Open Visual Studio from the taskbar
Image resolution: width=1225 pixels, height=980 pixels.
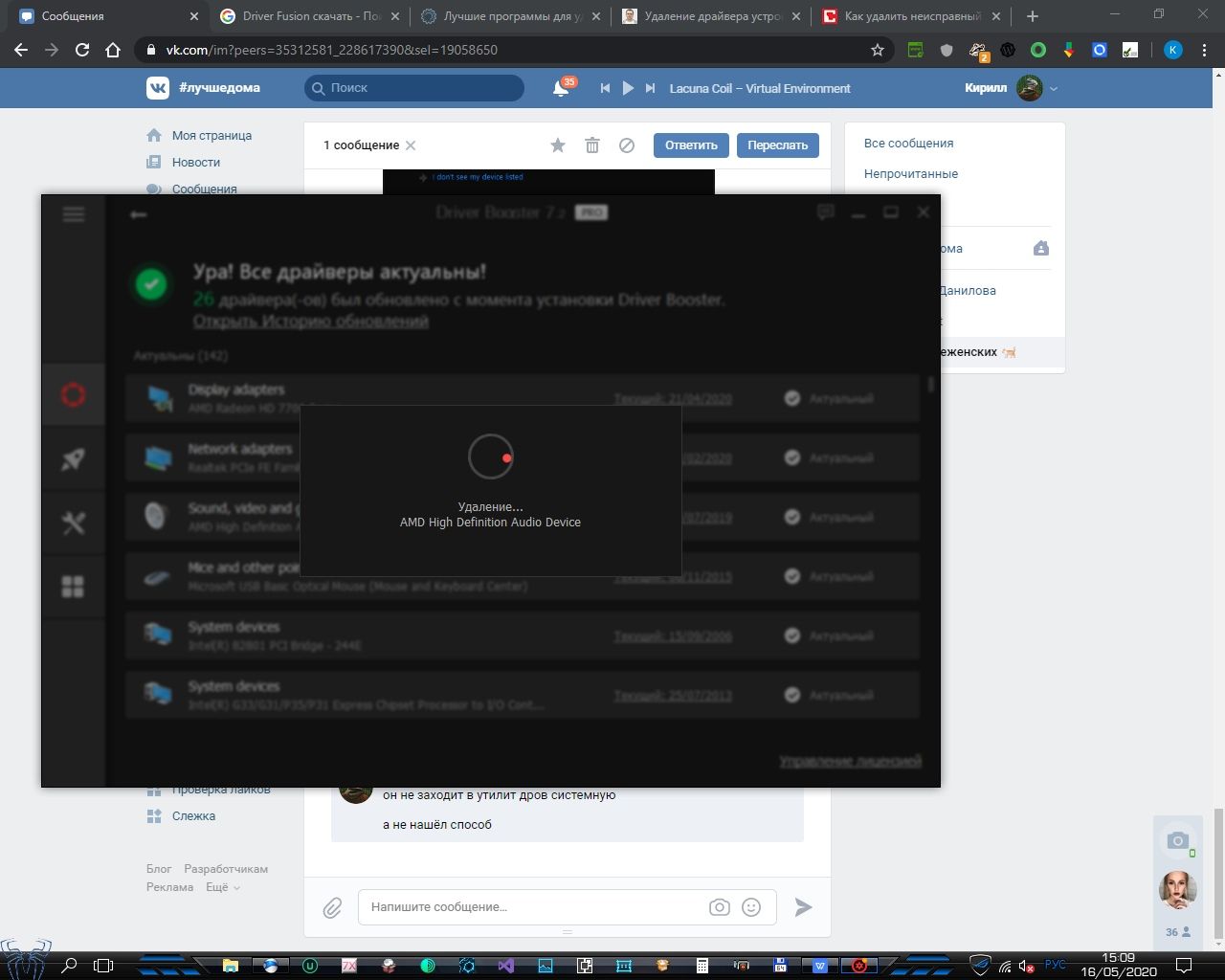[506, 966]
